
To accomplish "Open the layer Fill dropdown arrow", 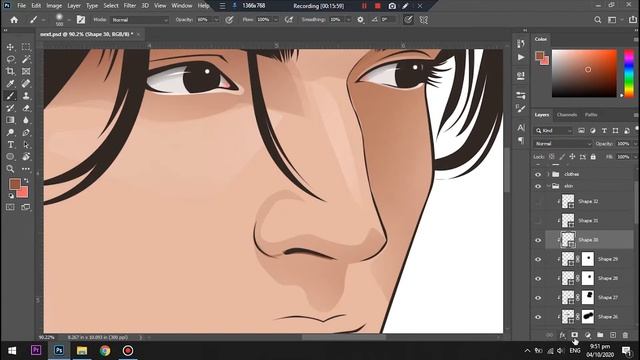I will (x=635, y=157).
